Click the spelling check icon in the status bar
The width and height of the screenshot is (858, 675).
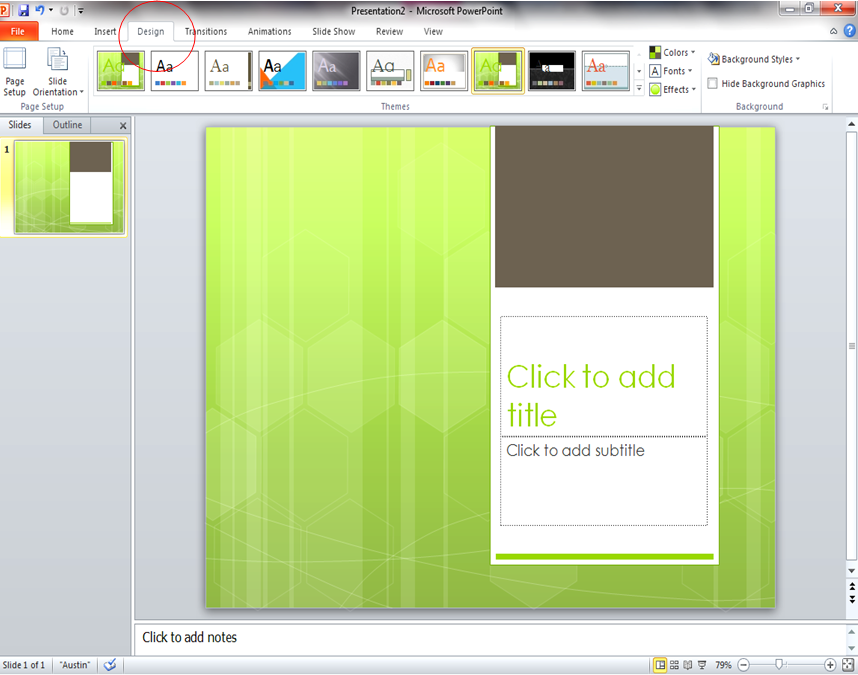pyautogui.click(x=110, y=664)
